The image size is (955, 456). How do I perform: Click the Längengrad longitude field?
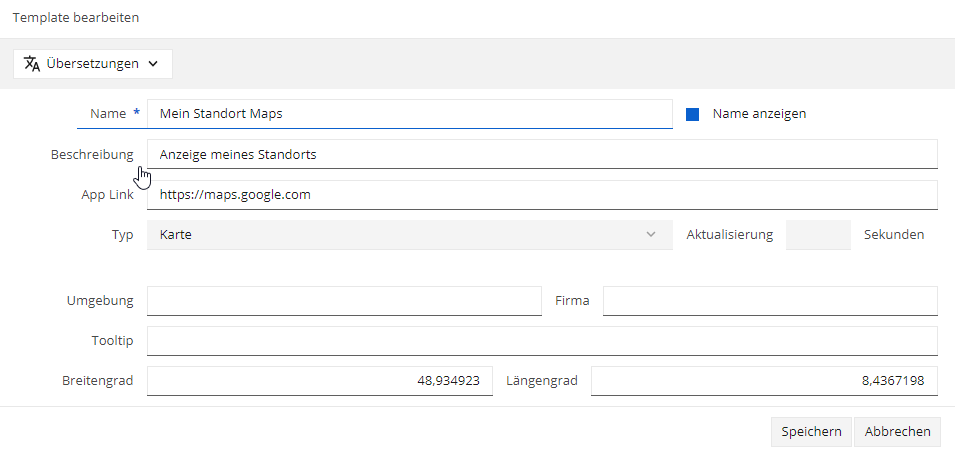(764, 381)
